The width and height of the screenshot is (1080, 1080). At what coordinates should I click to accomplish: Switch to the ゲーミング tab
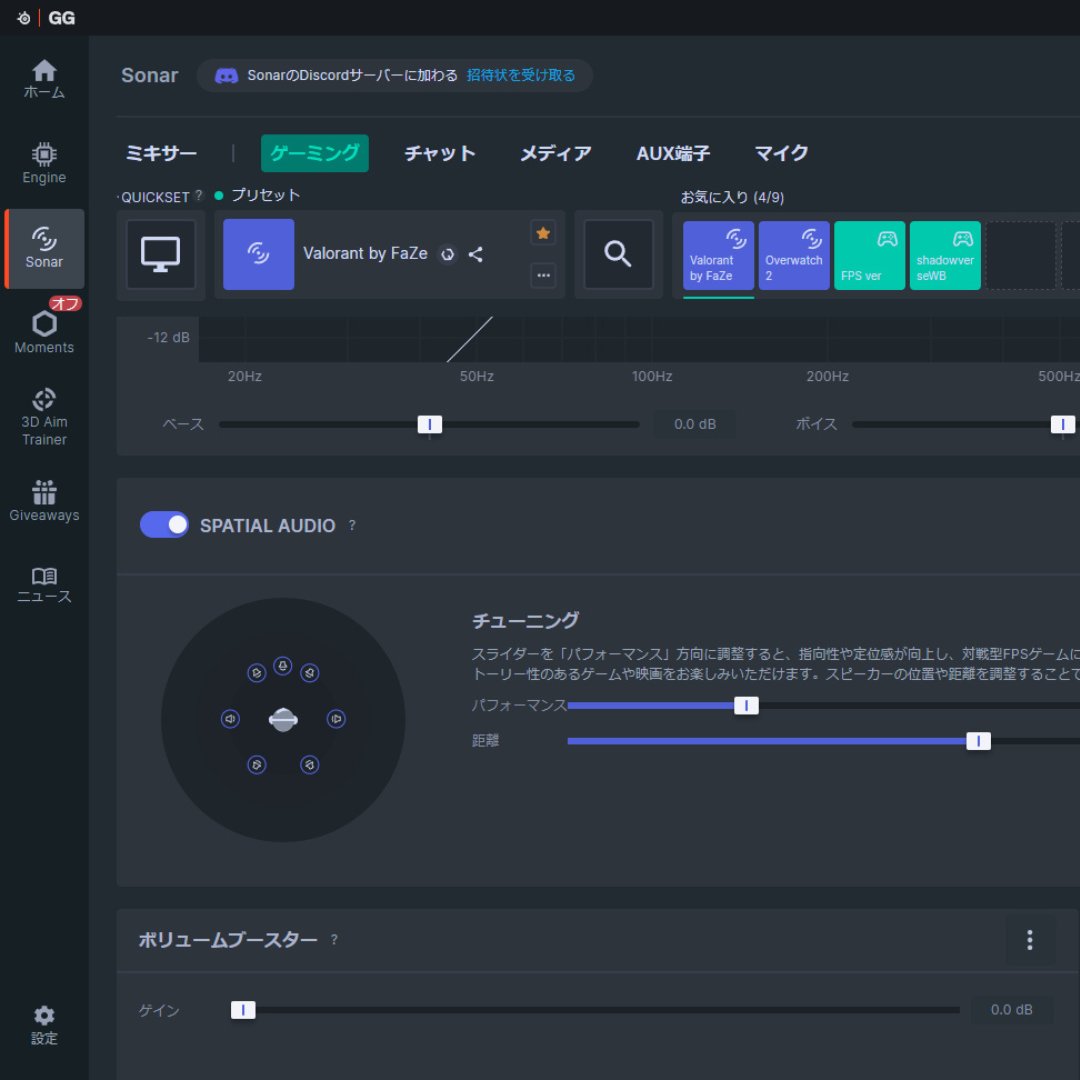coord(315,153)
